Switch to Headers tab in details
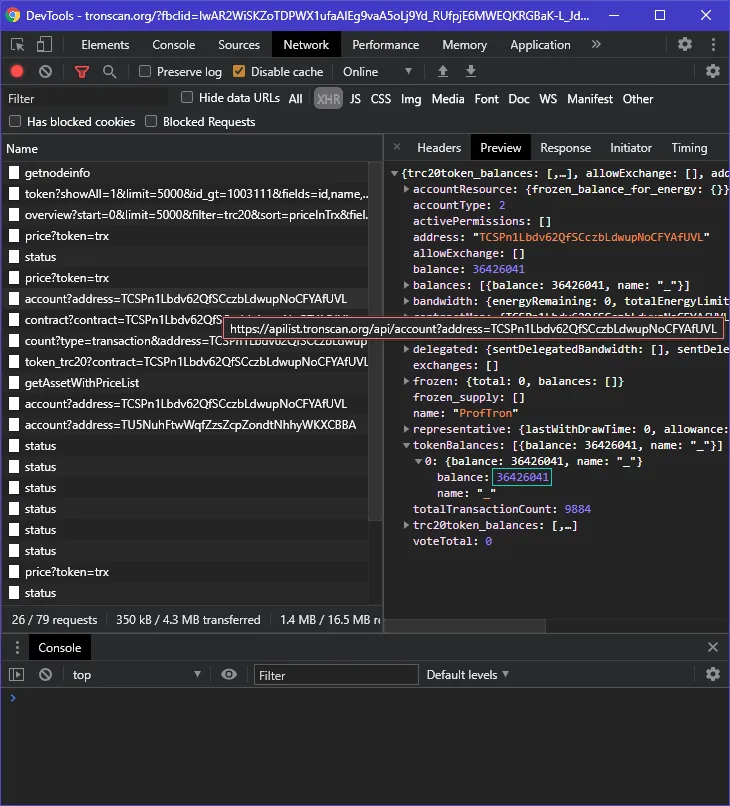 point(439,148)
